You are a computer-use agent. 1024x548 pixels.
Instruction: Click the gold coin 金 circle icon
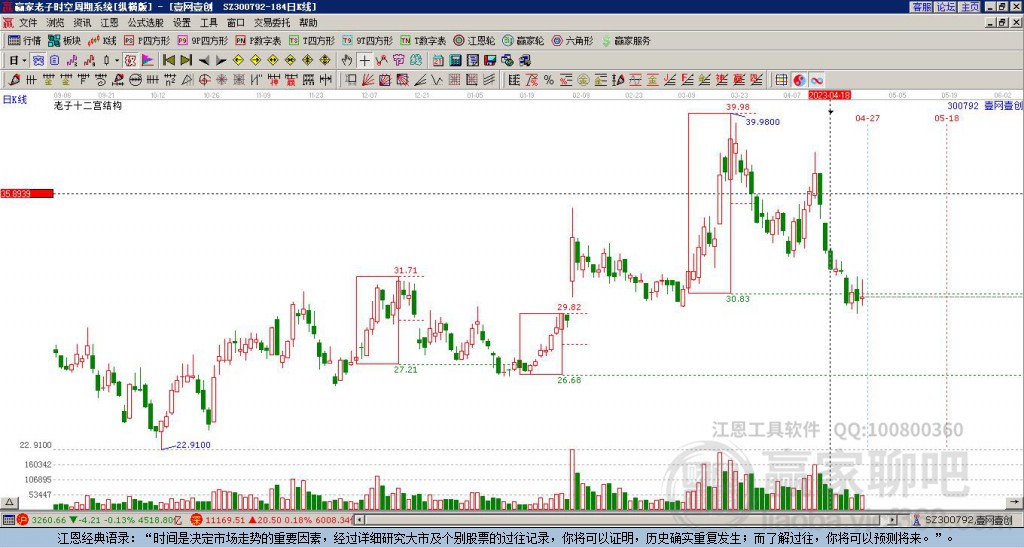tap(583, 80)
